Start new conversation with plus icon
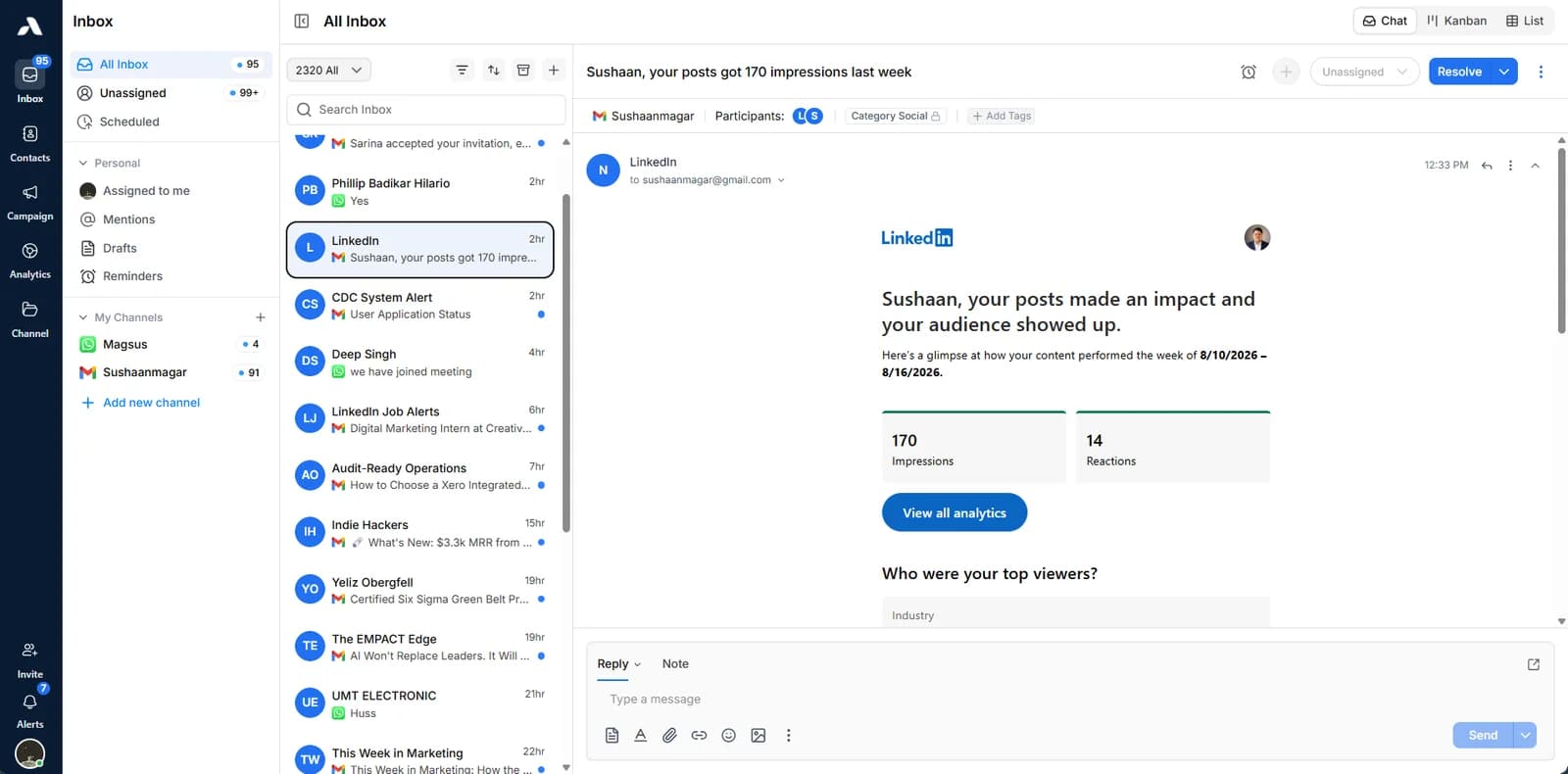The width and height of the screenshot is (1568, 774). [x=554, y=70]
